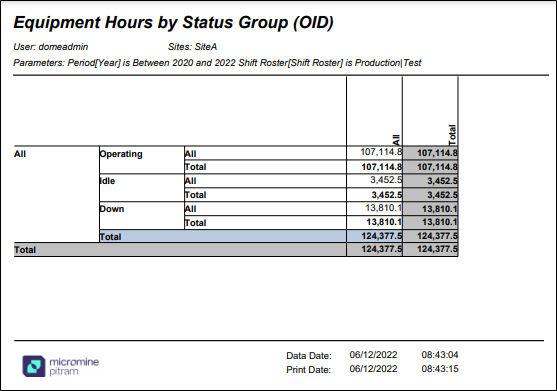
Task: Click the report title Equipment Hours by Status Group
Action: coord(174,22)
